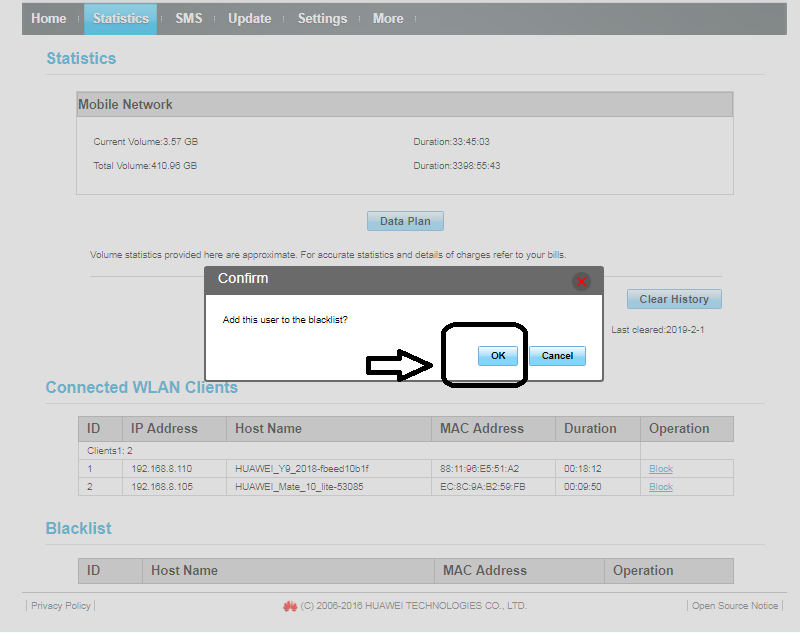The width and height of the screenshot is (800, 633).
Task: Select MAC address EC:8C:9A:B2:59:FB cell
Action: 482,487
